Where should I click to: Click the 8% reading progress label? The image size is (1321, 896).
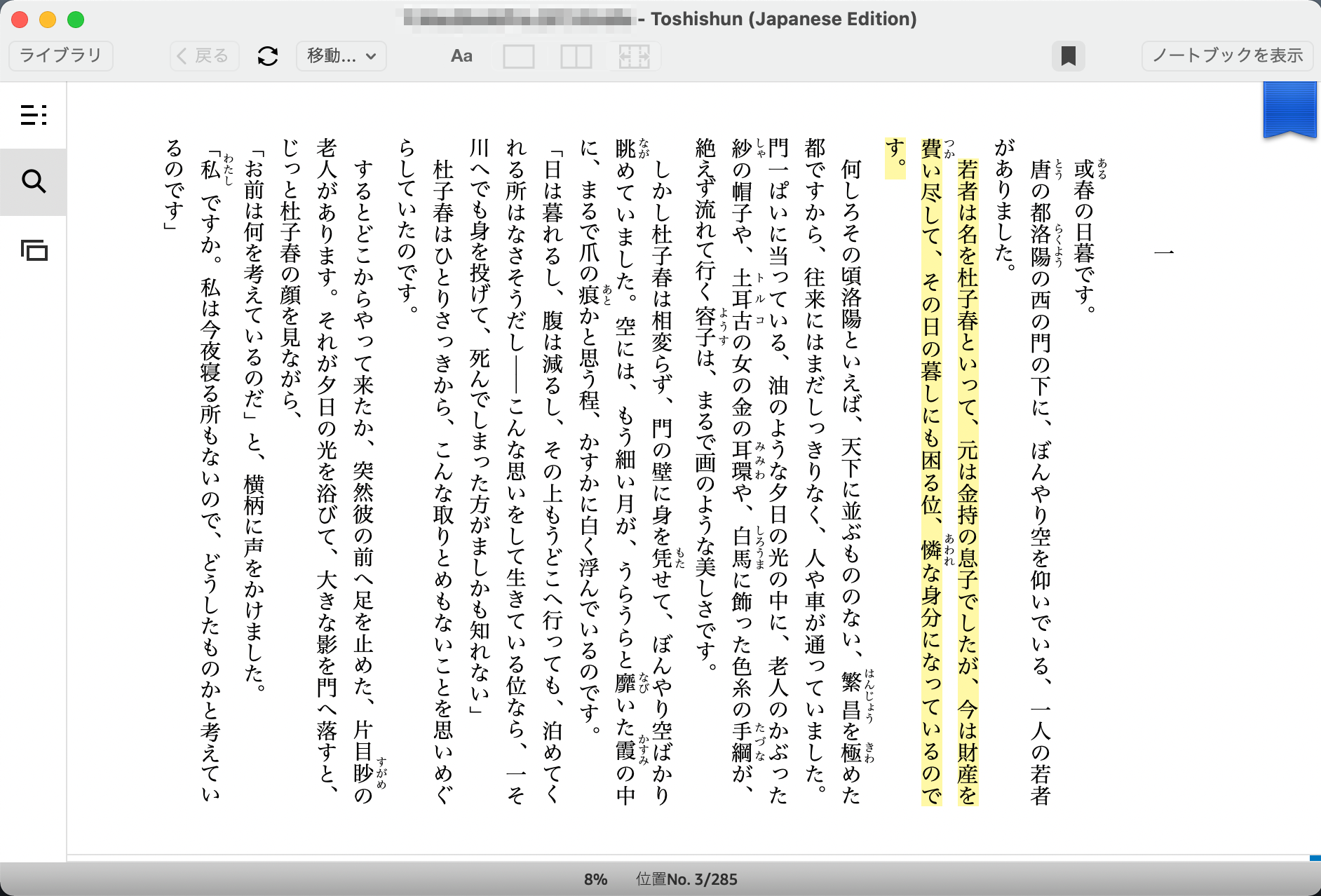tap(595, 879)
